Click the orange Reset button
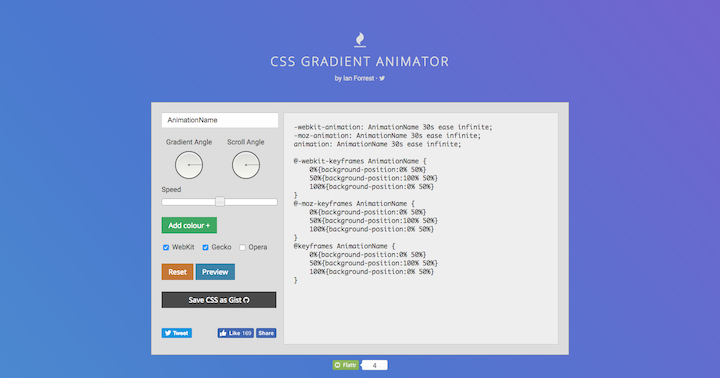This screenshot has height=378, width=720. pyautogui.click(x=177, y=272)
